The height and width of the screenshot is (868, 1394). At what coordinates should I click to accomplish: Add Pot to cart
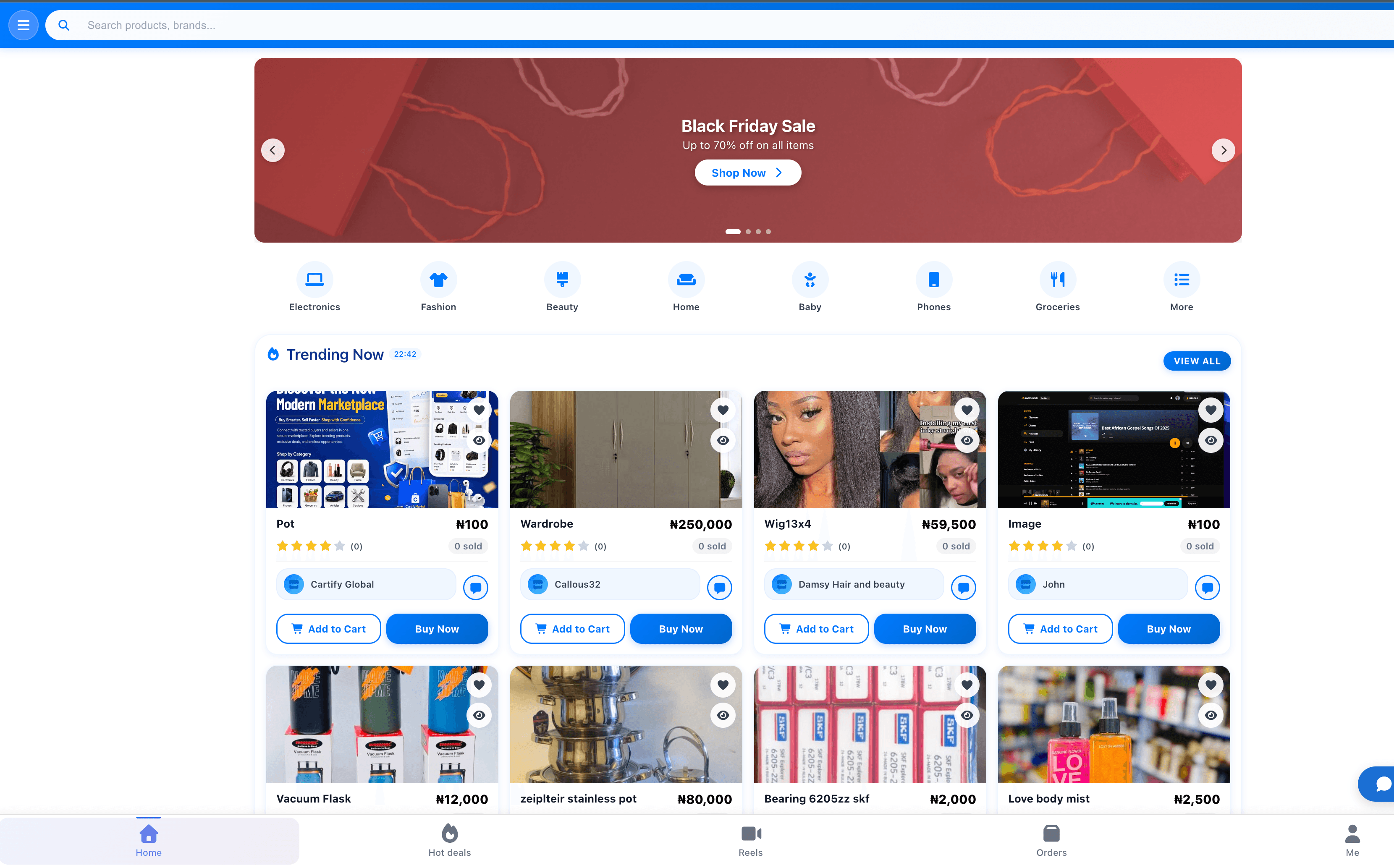tap(328, 629)
